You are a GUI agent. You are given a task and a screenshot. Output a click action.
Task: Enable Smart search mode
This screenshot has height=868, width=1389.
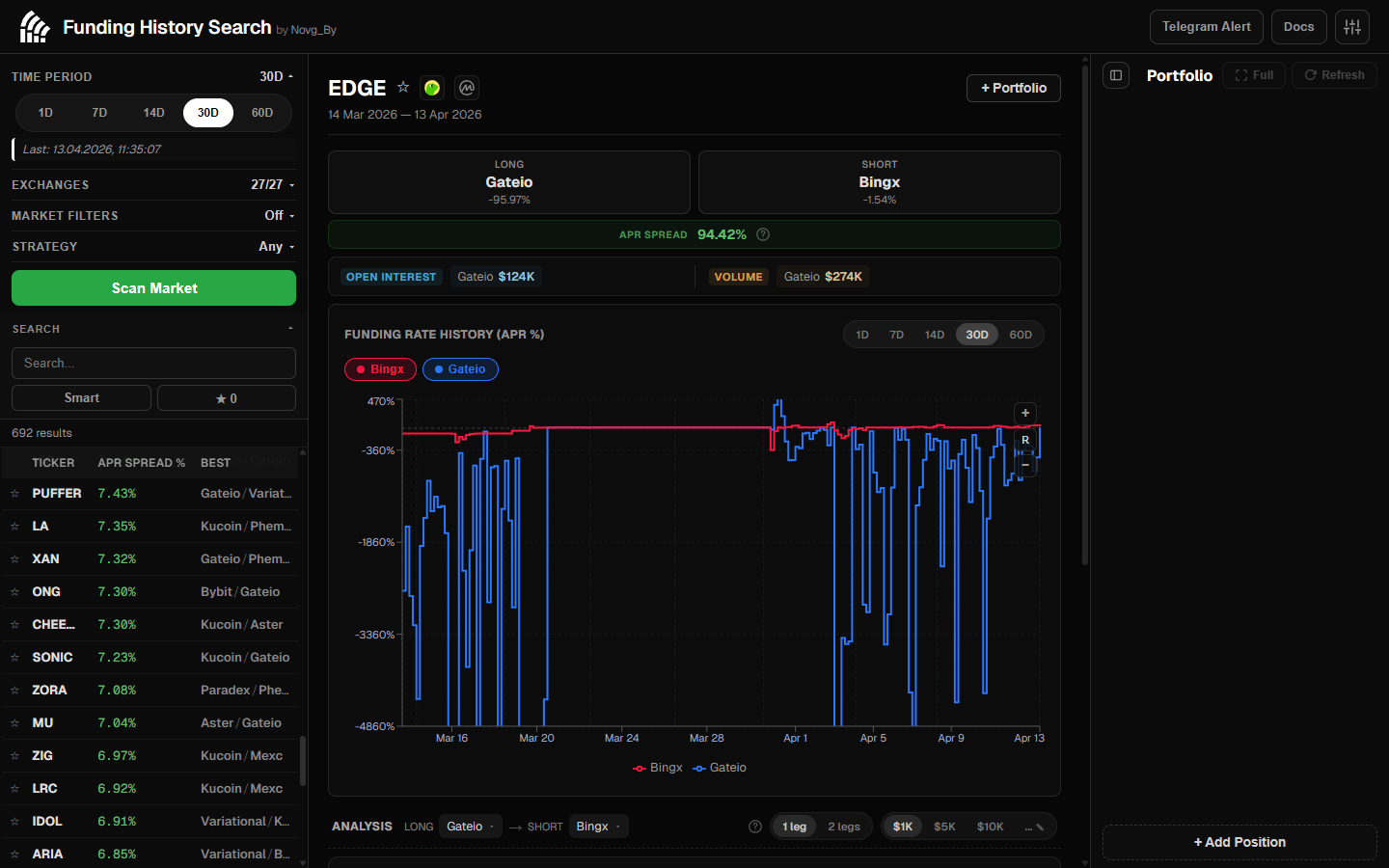[x=81, y=398]
